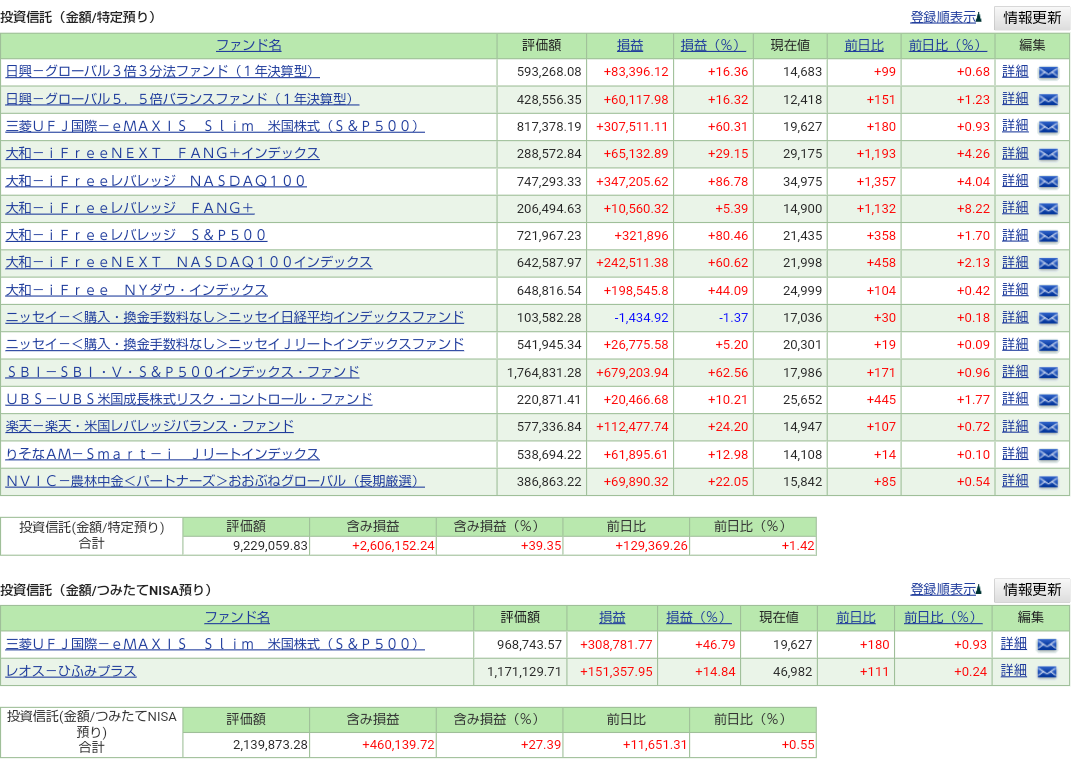The image size is (1080, 764).
Task: Open 大和 iFreeレバレッジ S&P500 fund link
Action: pos(136,235)
